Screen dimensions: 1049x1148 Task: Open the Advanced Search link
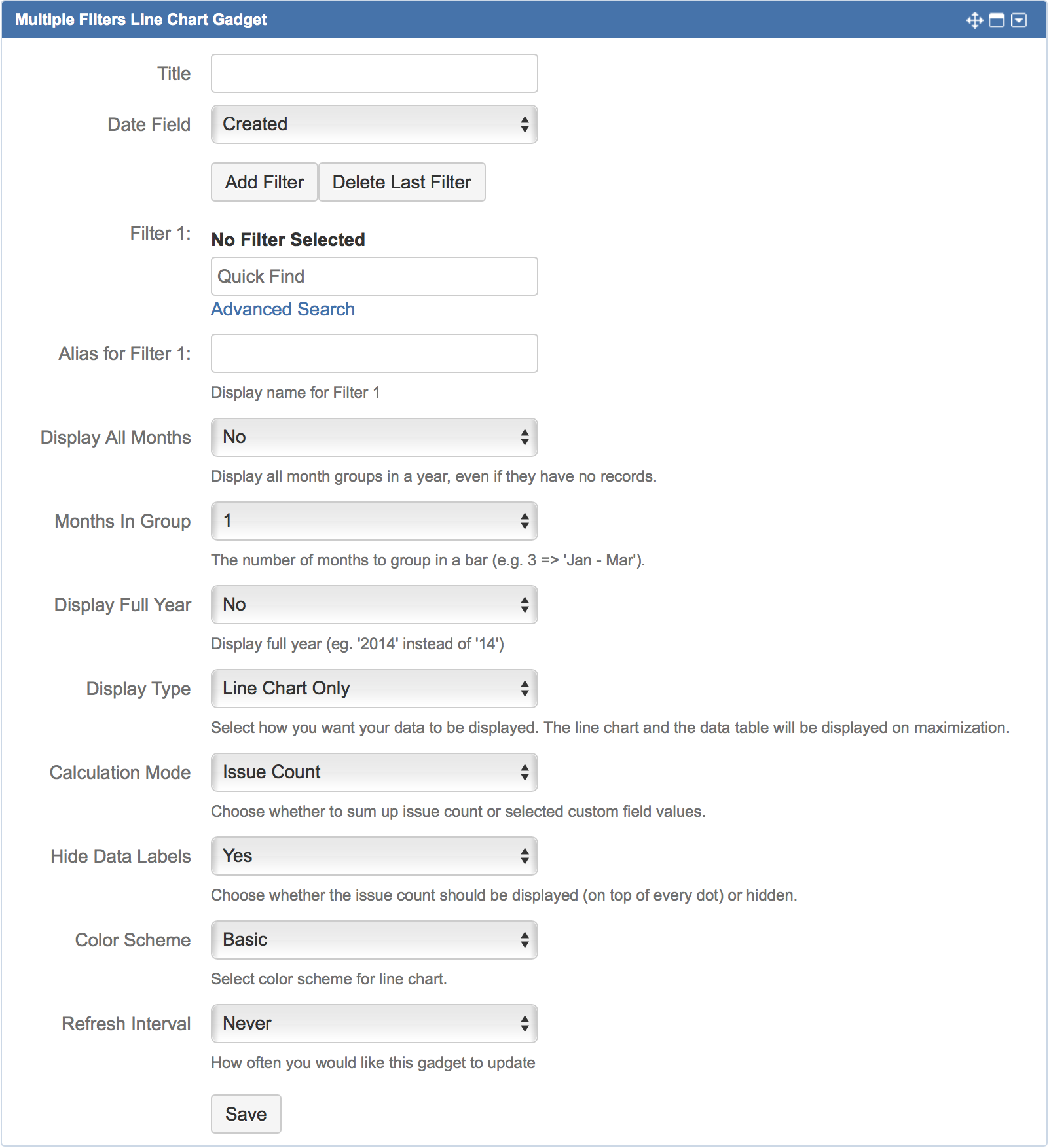click(282, 308)
